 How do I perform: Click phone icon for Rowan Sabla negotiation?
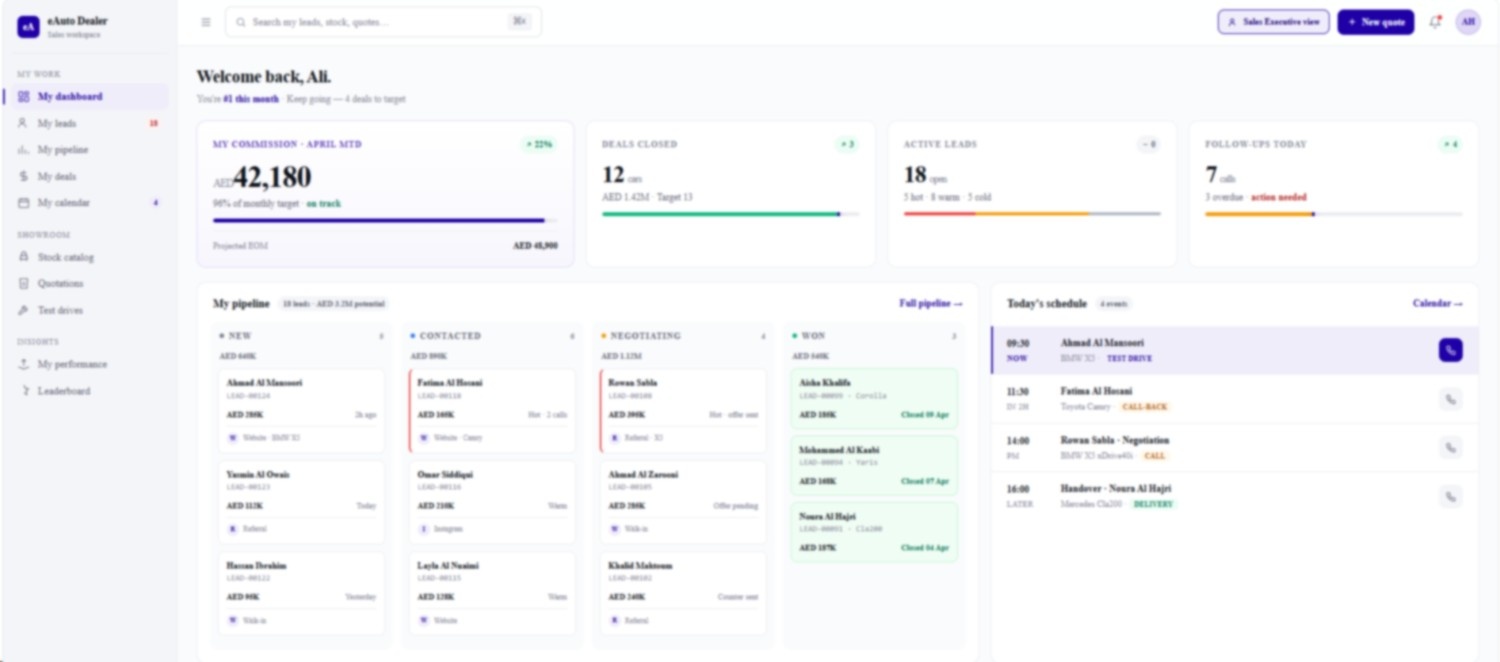pyautogui.click(x=1450, y=447)
